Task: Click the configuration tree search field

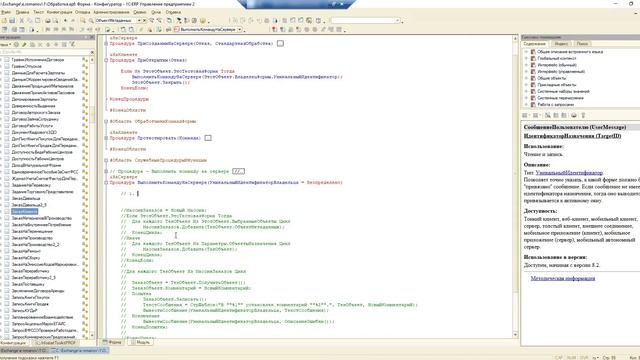Action: tap(44, 52)
